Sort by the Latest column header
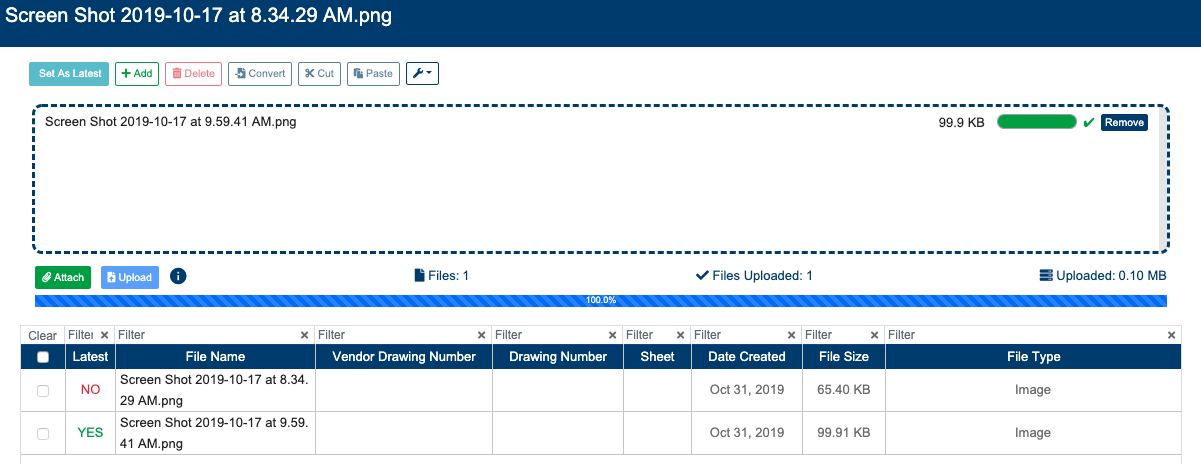The height and width of the screenshot is (464, 1201). tap(90, 357)
